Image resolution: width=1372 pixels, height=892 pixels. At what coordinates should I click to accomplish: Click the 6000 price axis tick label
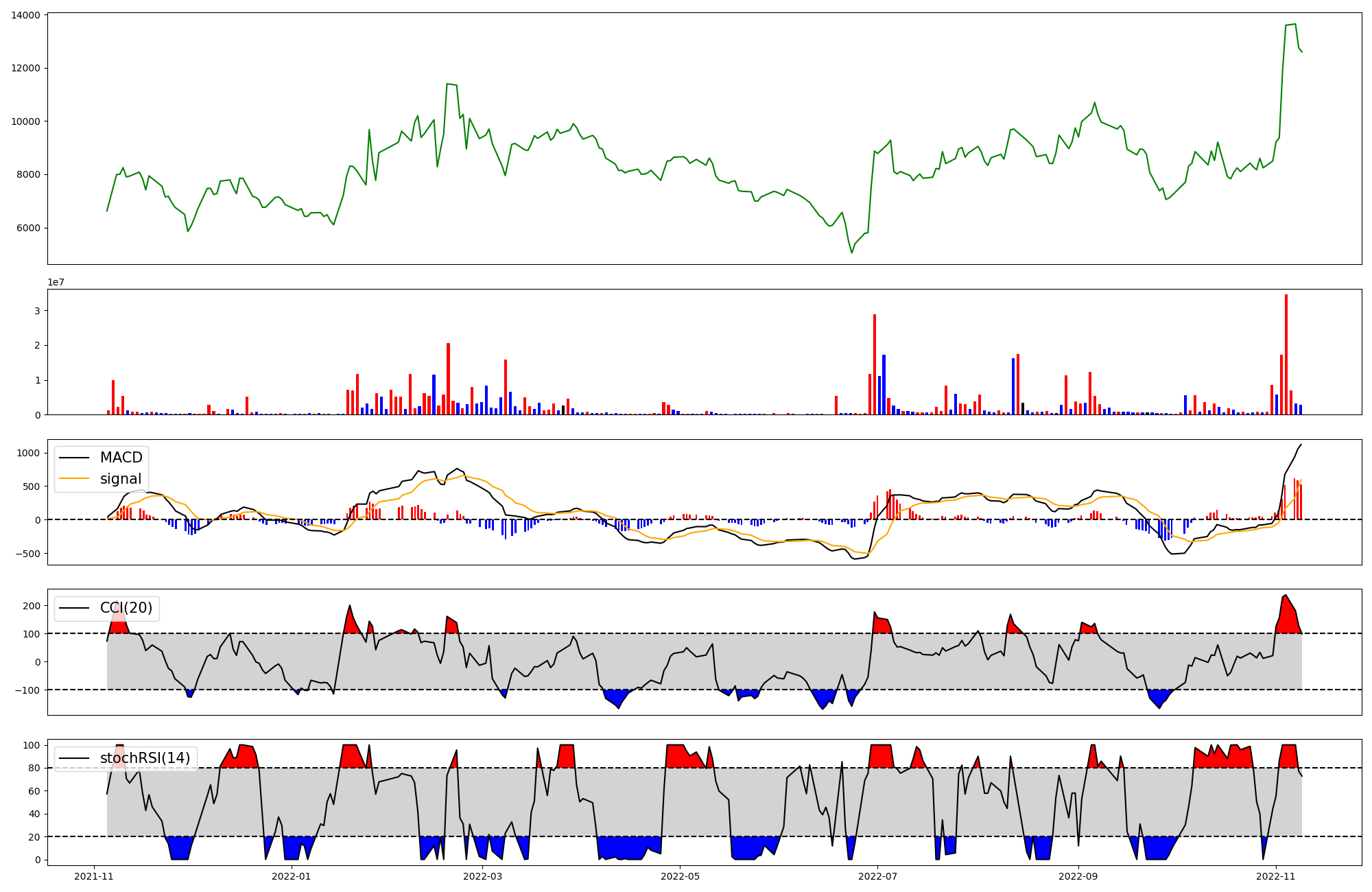28,228
